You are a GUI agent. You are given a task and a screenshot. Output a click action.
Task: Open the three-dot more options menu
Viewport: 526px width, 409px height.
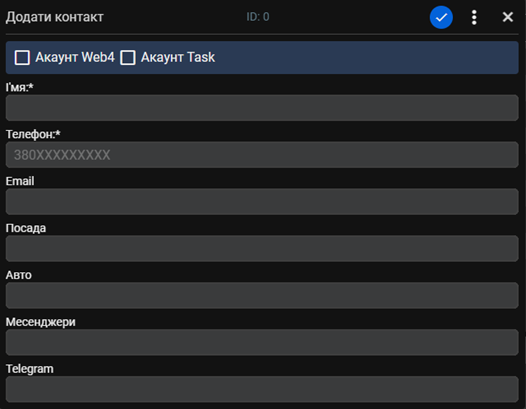point(474,17)
